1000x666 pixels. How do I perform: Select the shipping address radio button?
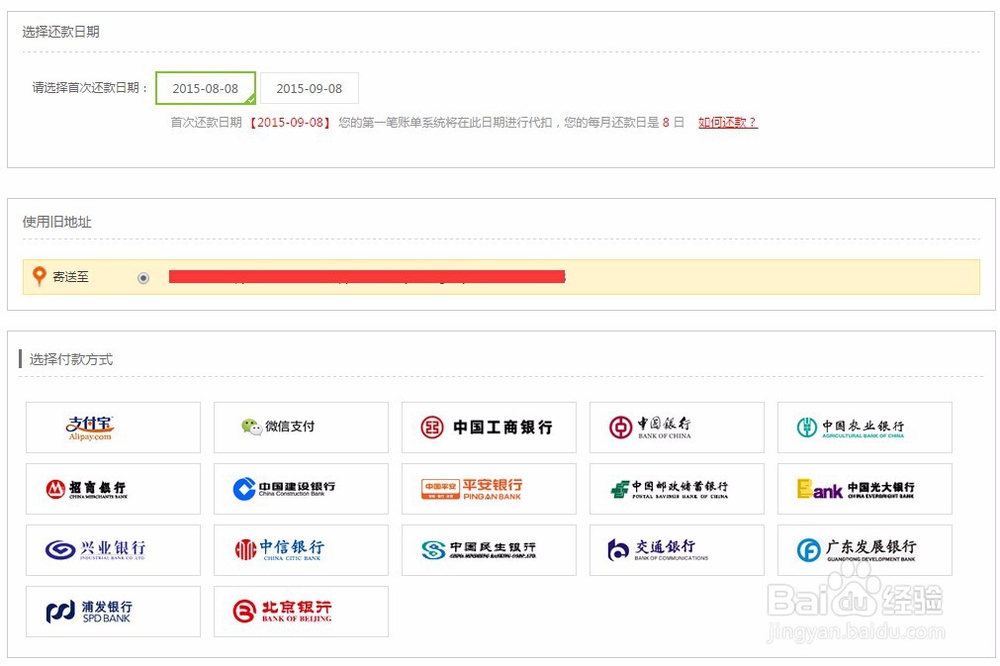click(x=143, y=276)
